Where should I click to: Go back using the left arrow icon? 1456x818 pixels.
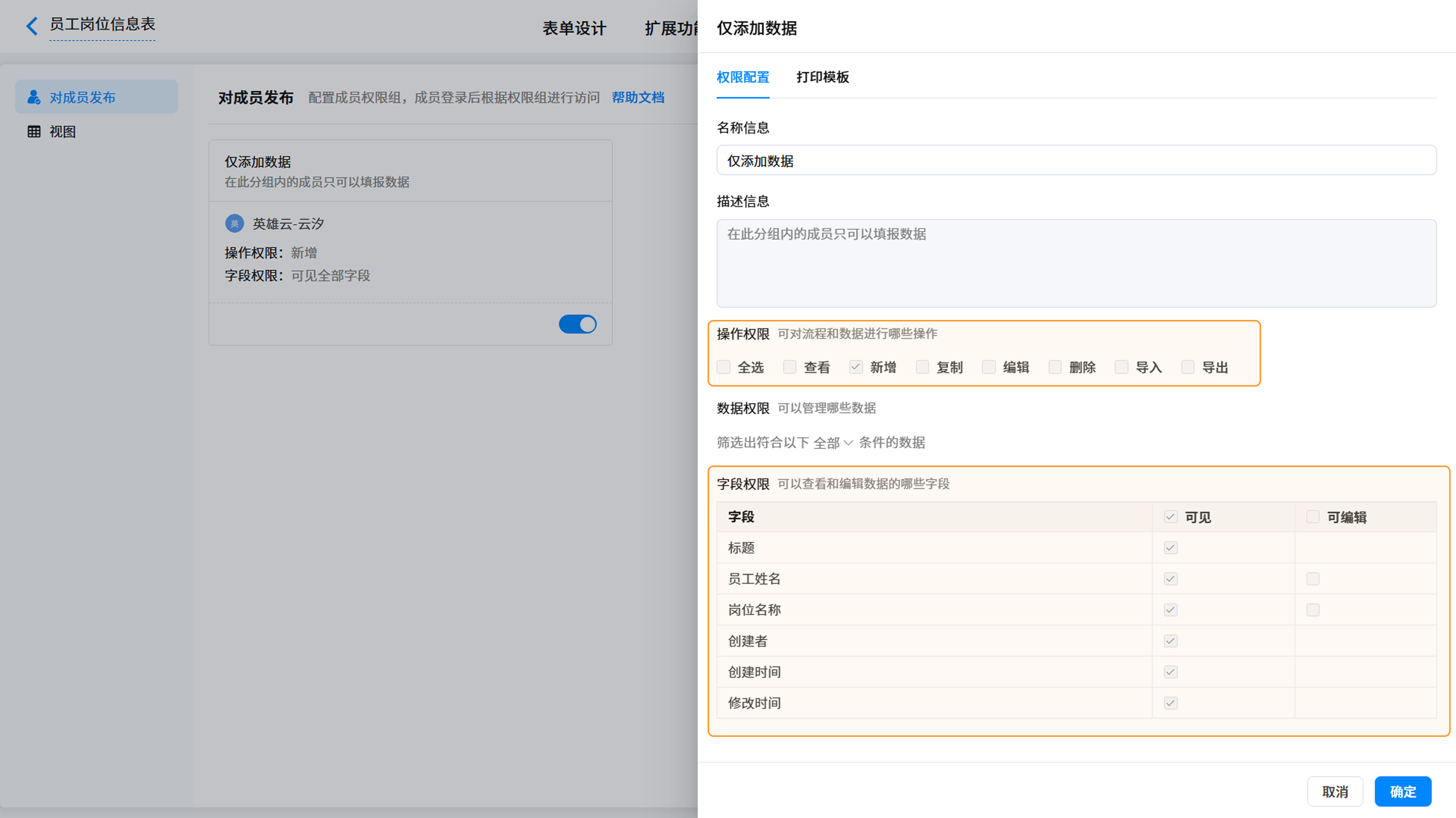32,25
